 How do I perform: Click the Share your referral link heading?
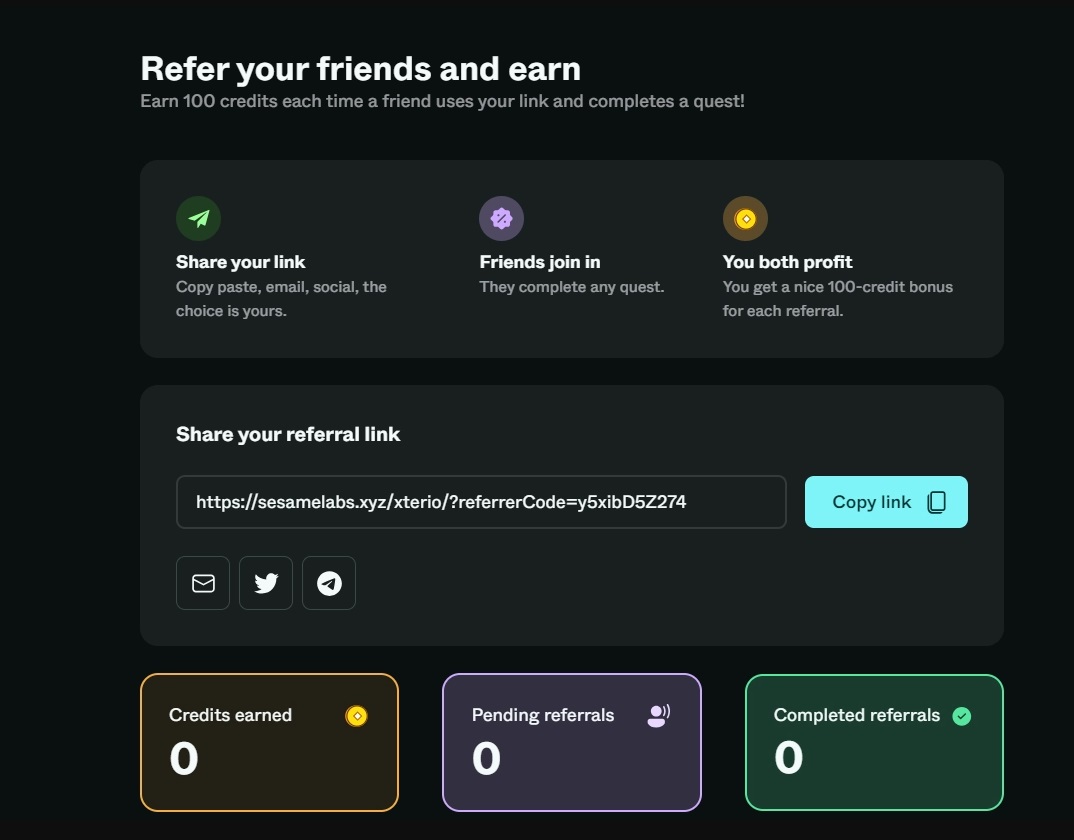click(x=288, y=434)
